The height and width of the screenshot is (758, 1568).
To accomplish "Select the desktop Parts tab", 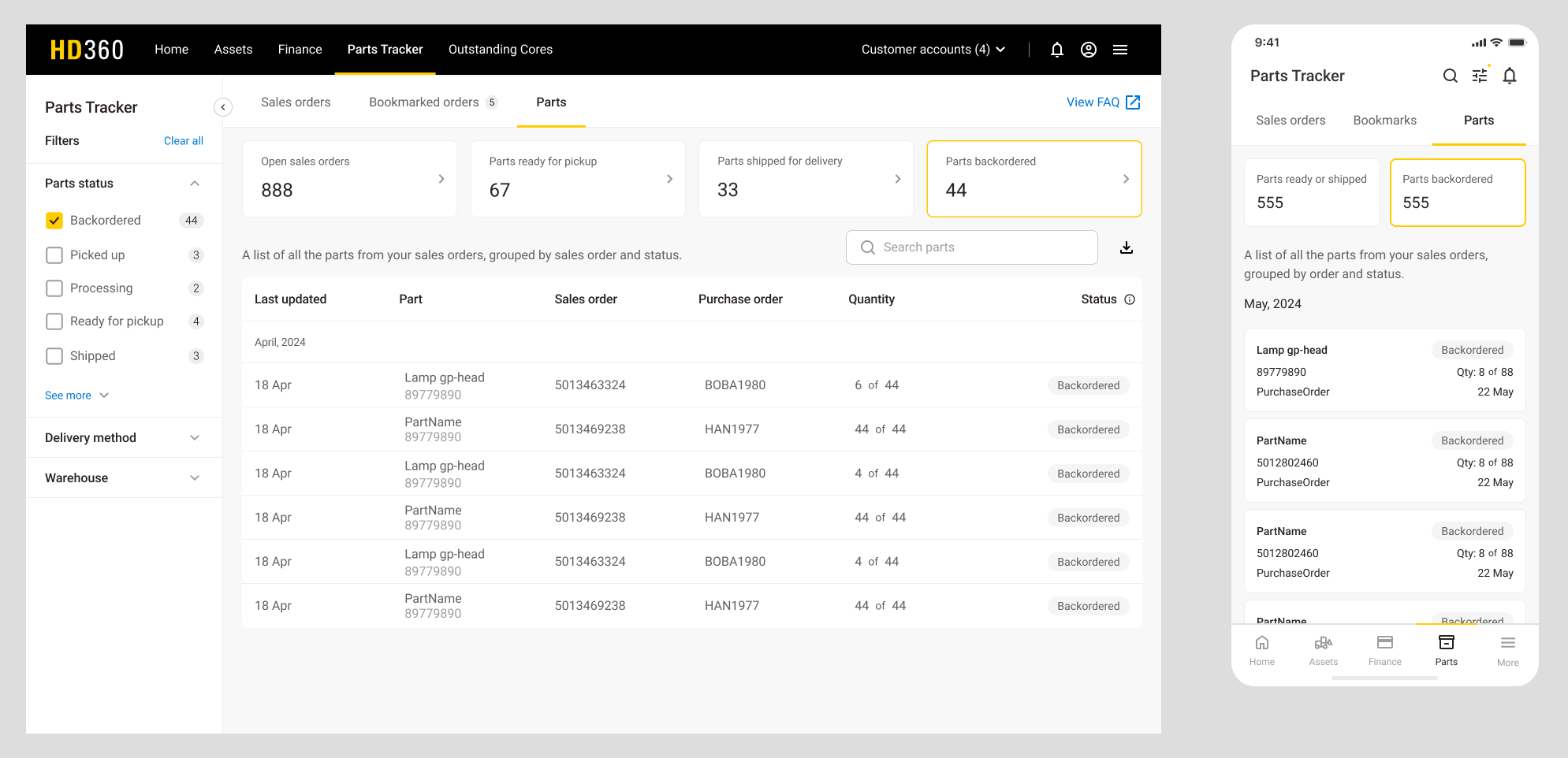I will click(x=551, y=102).
